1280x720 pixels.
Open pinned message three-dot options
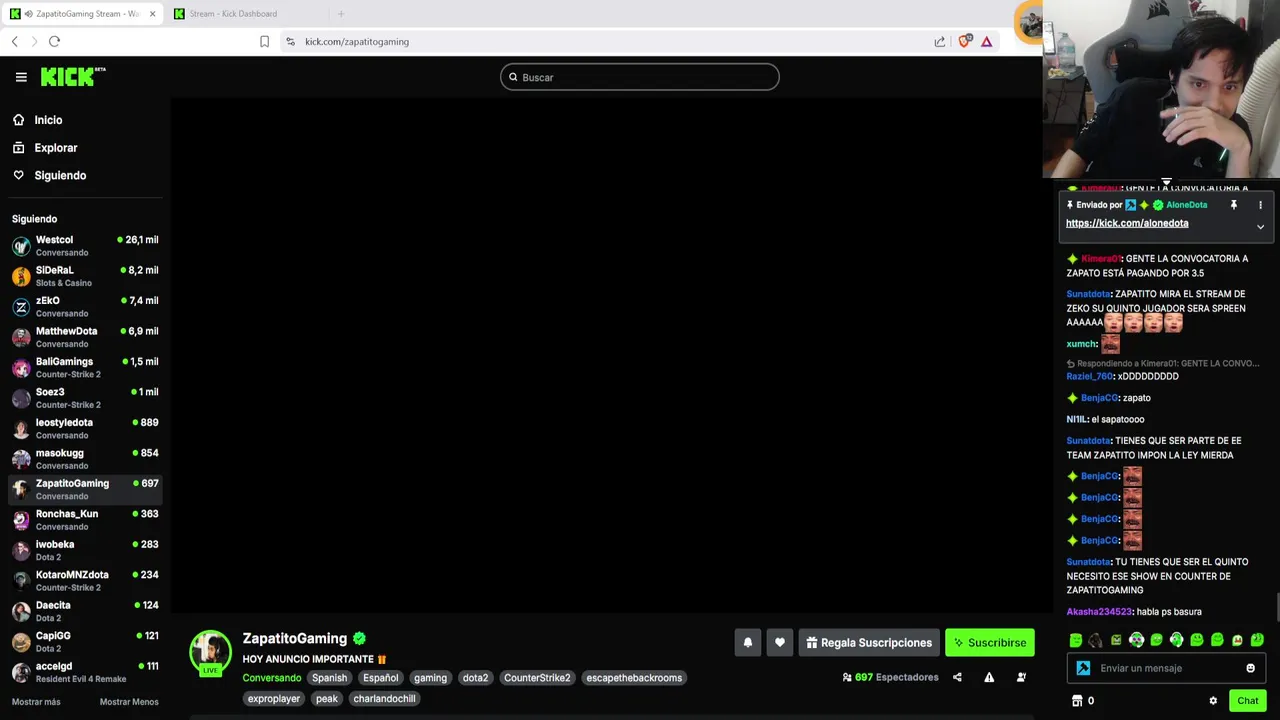click(x=1260, y=205)
